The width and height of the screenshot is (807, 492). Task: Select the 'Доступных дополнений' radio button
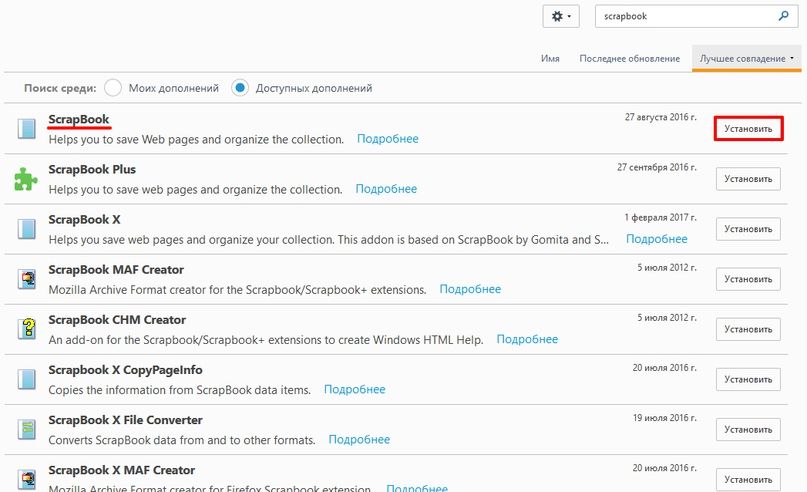pos(240,88)
